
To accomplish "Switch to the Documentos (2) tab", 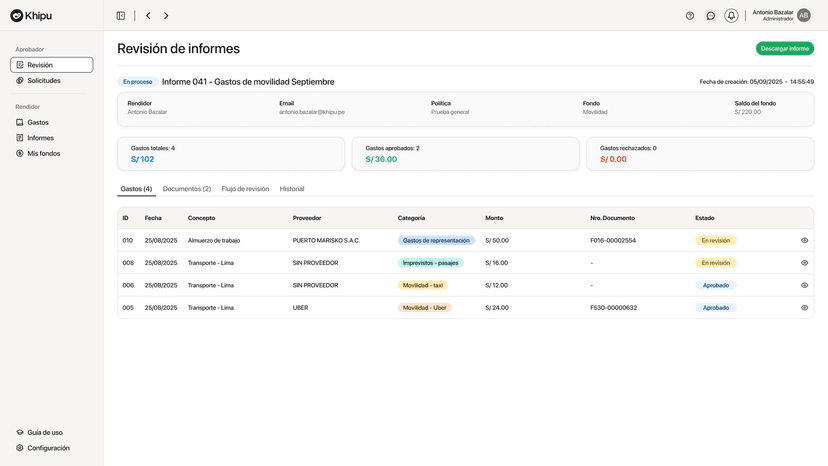I will coord(187,189).
